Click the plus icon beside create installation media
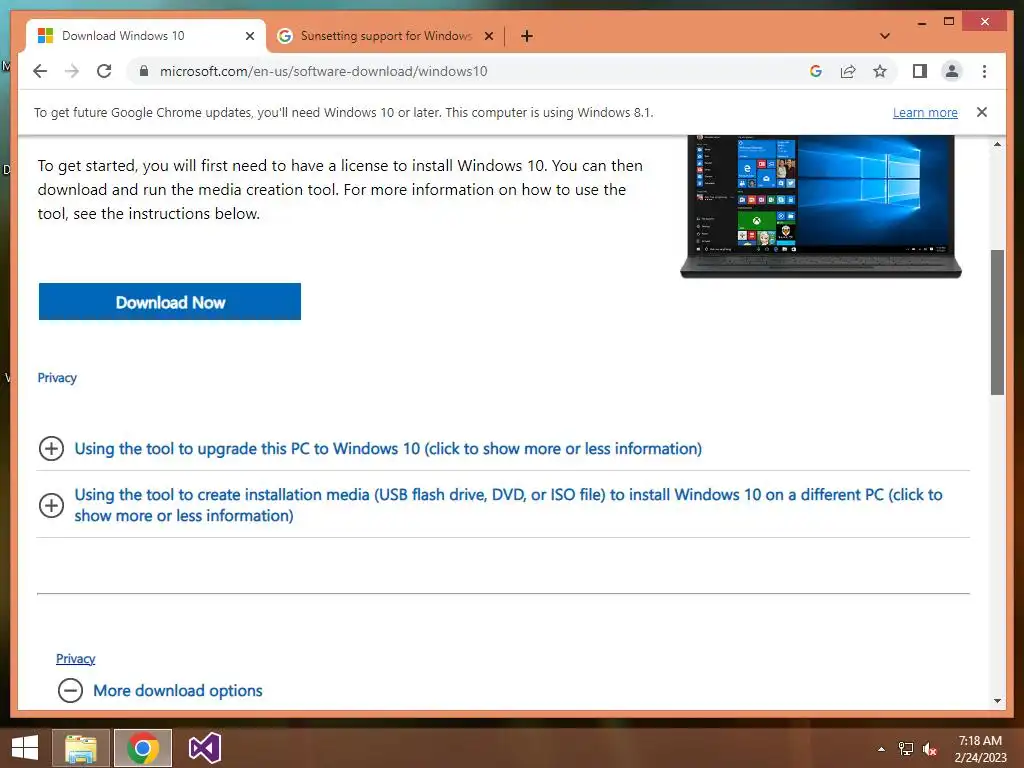This screenshot has width=1024, height=768. tap(52, 505)
